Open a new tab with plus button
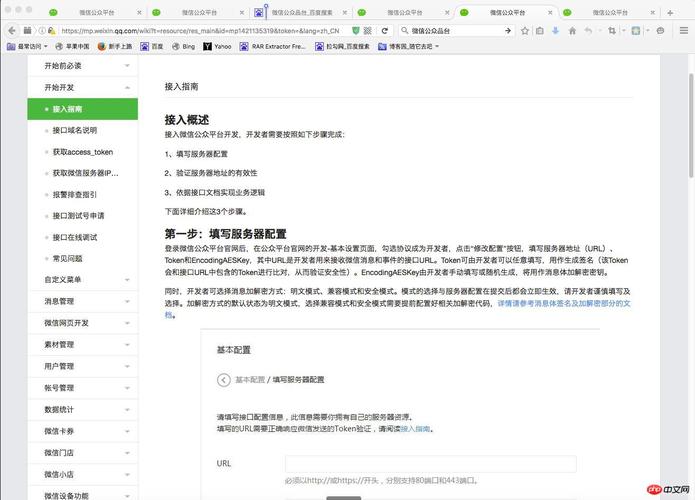Image resolution: width=695 pixels, height=500 pixels. [x=670, y=13]
